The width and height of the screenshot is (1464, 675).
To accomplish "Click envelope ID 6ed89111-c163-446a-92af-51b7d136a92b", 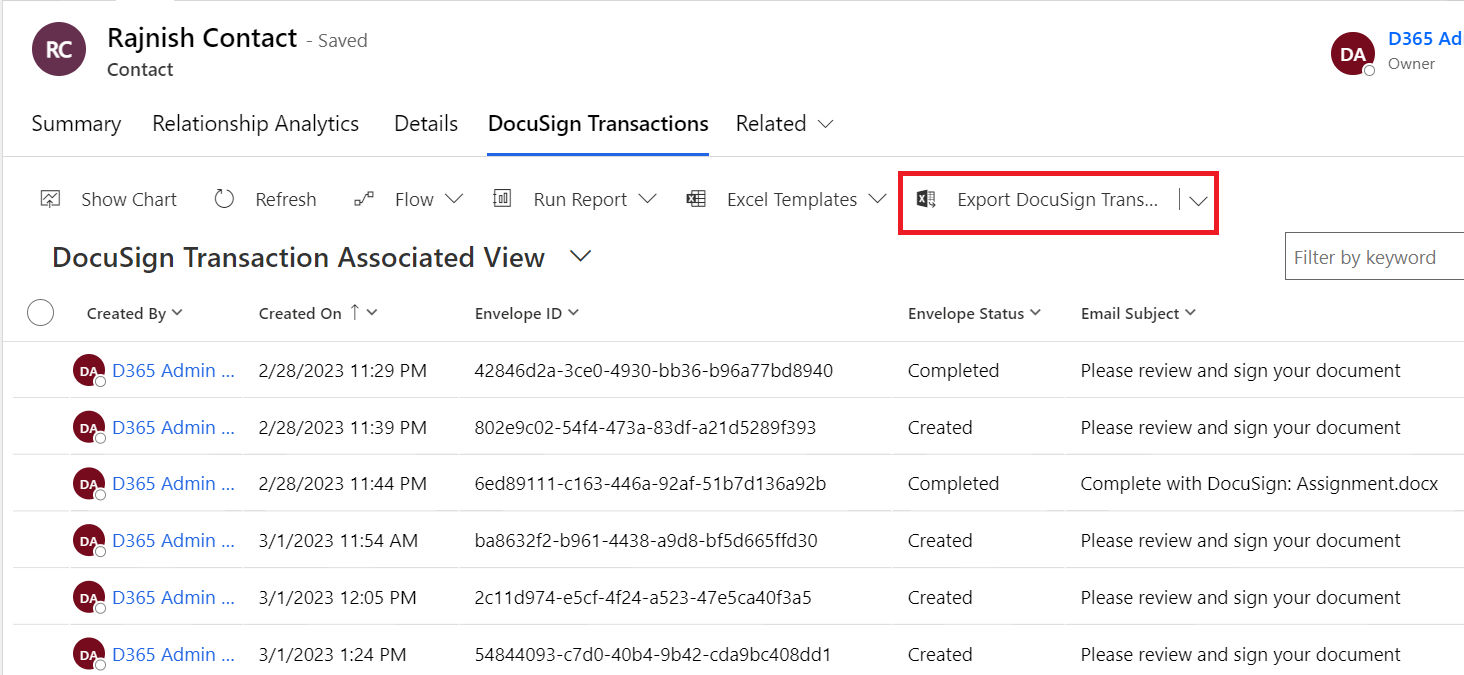I will (x=651, y=484).
